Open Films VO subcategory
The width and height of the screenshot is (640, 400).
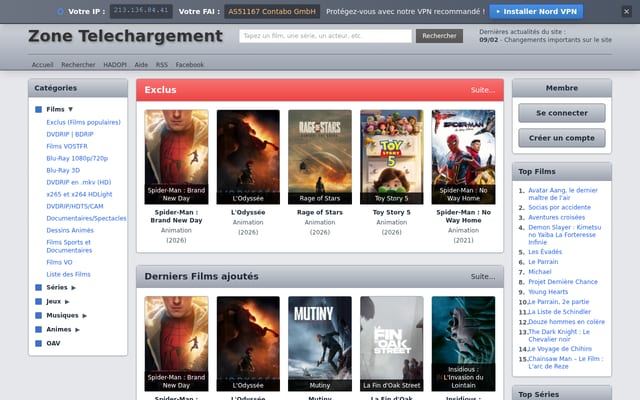click(59, 262)
